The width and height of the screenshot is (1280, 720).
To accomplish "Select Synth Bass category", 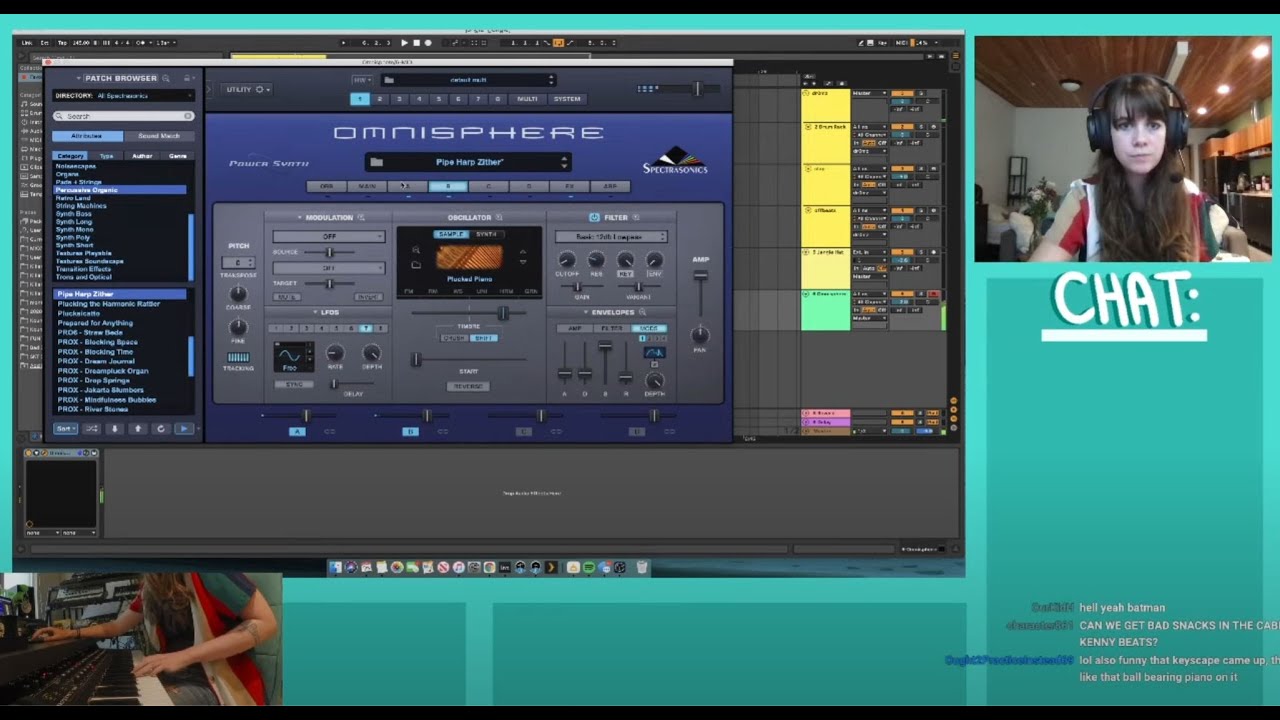I will pos(74,214).
